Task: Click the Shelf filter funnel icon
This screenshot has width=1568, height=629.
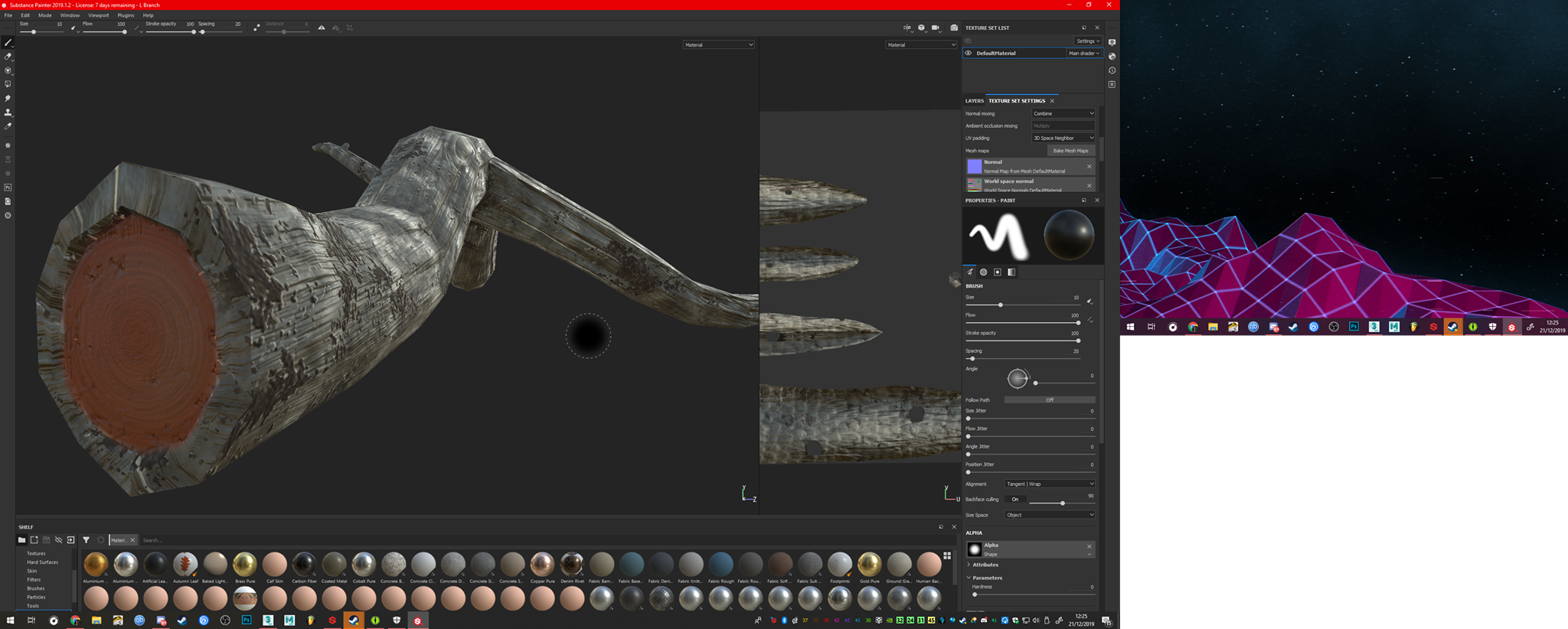Action: pyautogui.click(x=87, y=540)
